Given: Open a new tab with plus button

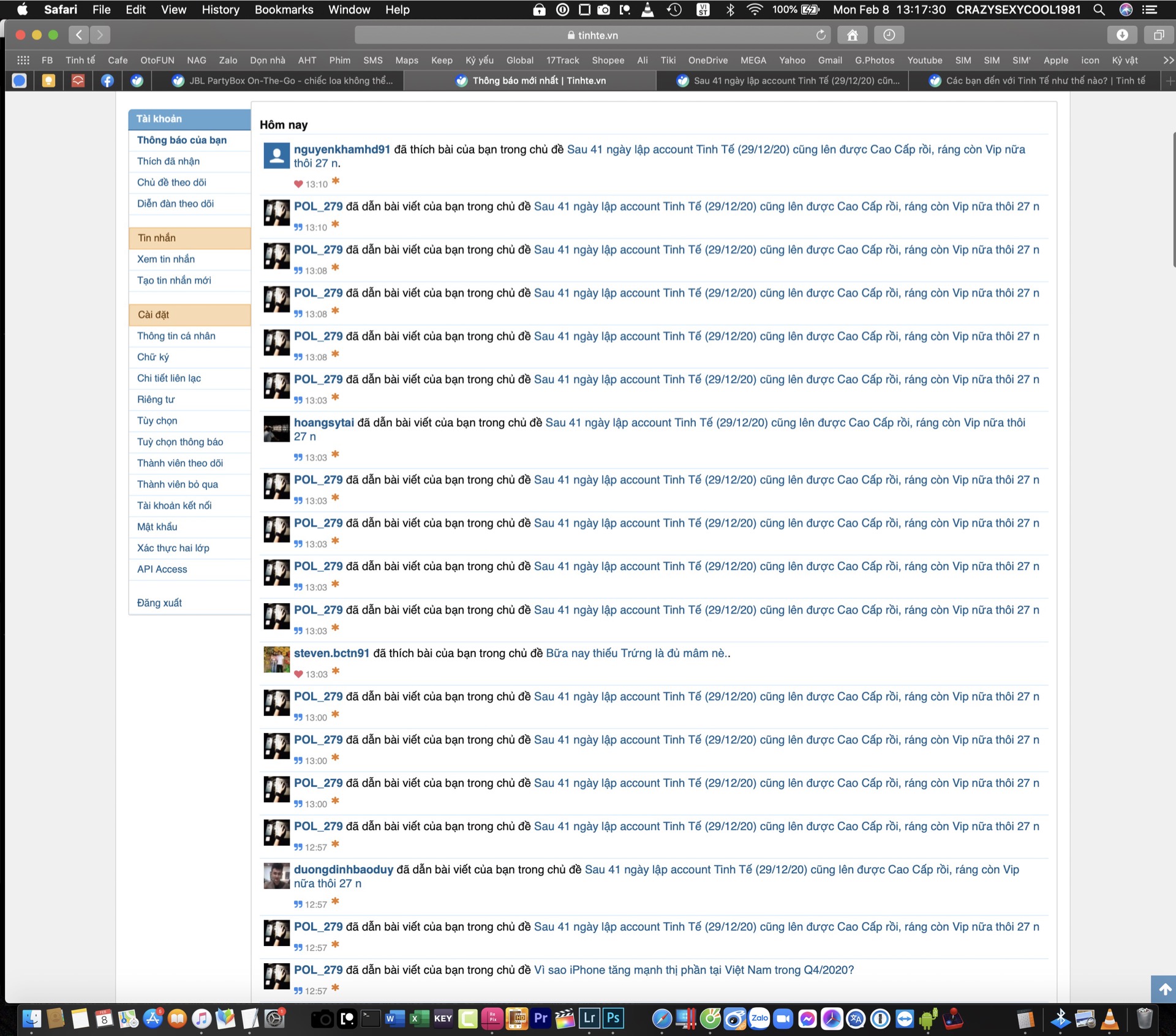Looking at the screenshot, I should [x=1169, y=81].
